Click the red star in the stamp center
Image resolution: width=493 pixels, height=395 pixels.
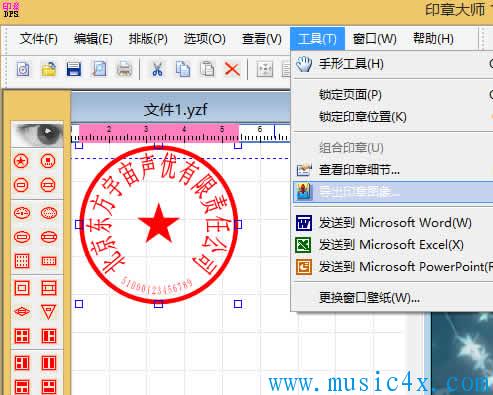click(159, 223)
